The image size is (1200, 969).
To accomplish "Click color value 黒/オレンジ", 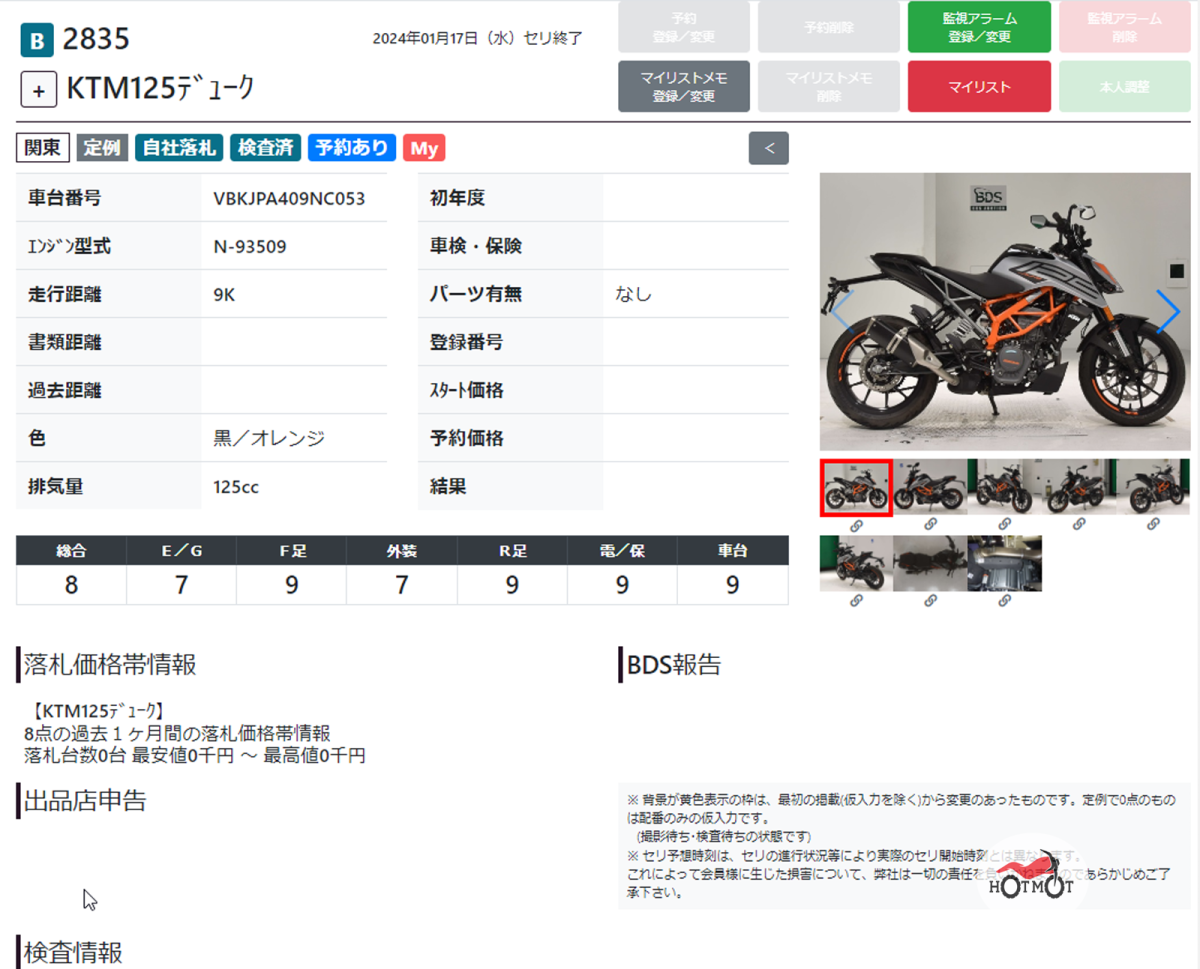I will coord(269,438).
